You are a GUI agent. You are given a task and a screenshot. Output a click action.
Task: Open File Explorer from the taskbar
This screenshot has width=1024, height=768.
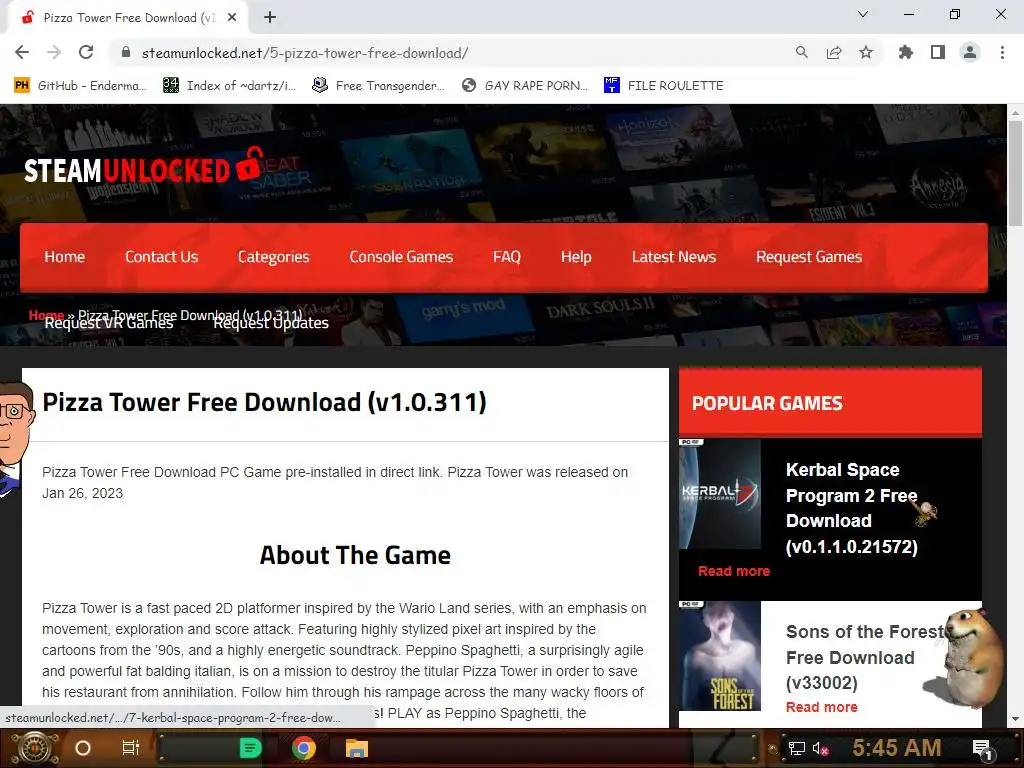point(357,748)
